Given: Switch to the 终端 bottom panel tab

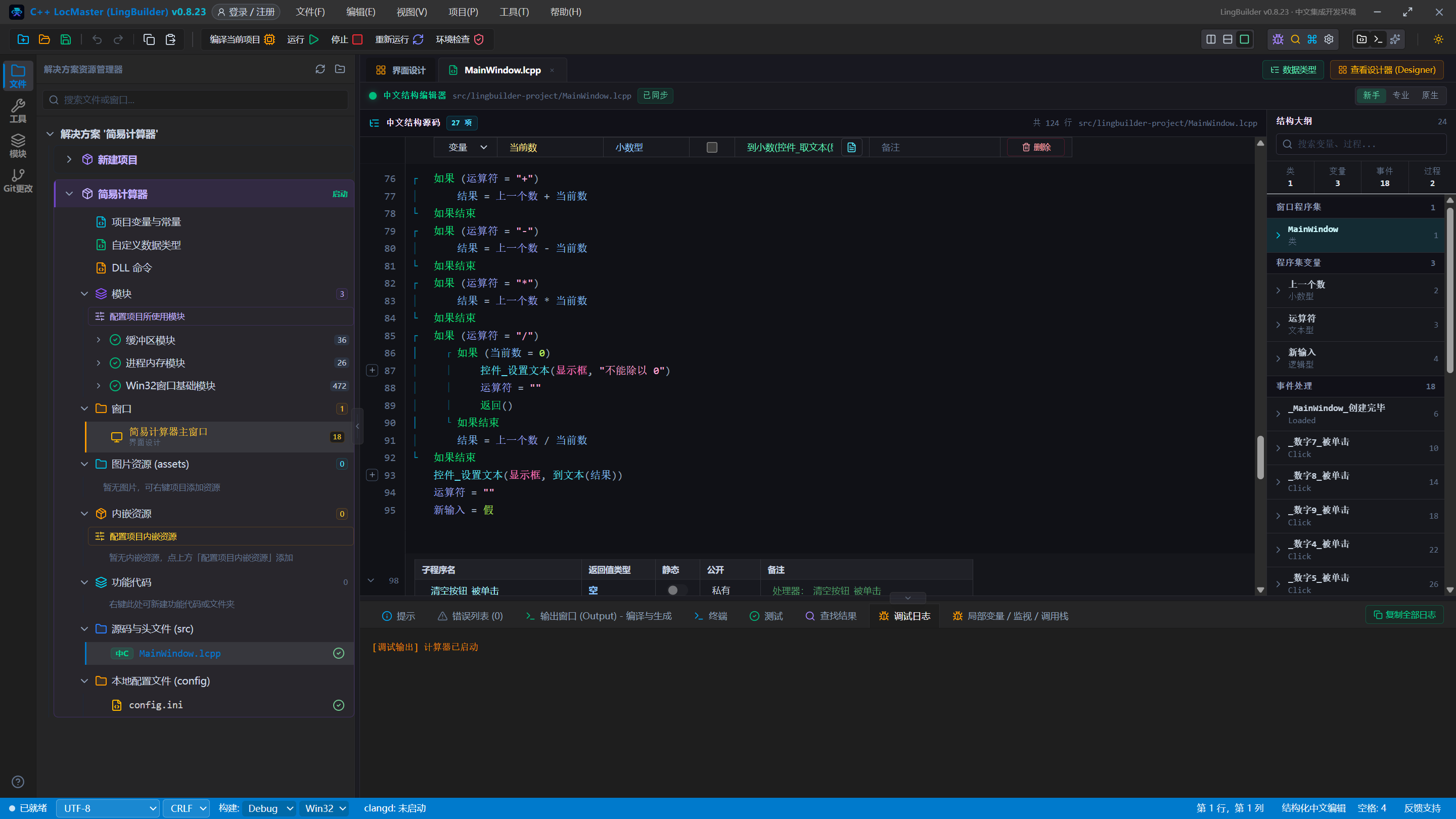Looking at the screenshot, I should pyautogui.click(x=710, y=616).
